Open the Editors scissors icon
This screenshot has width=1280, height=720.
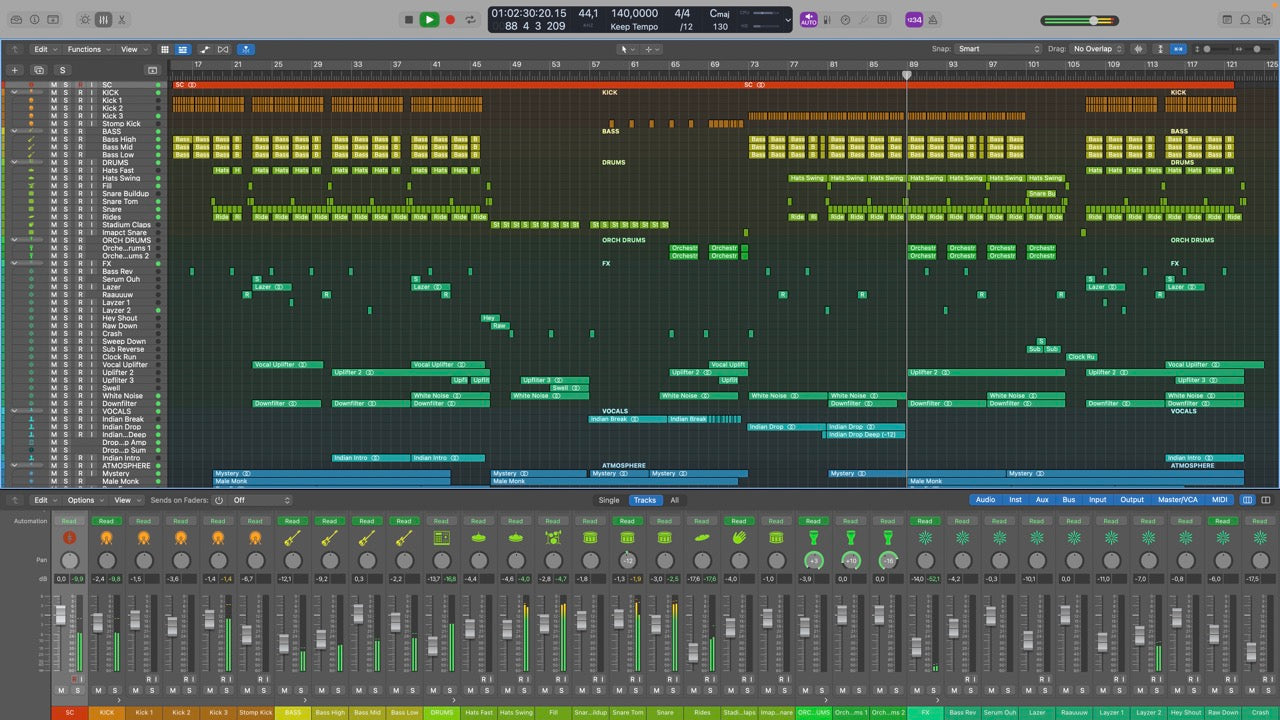121,19
